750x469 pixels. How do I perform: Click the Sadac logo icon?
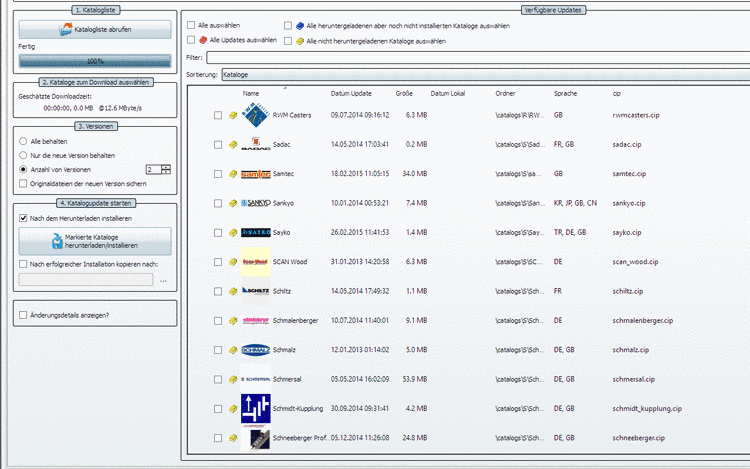tap(255, 144)
